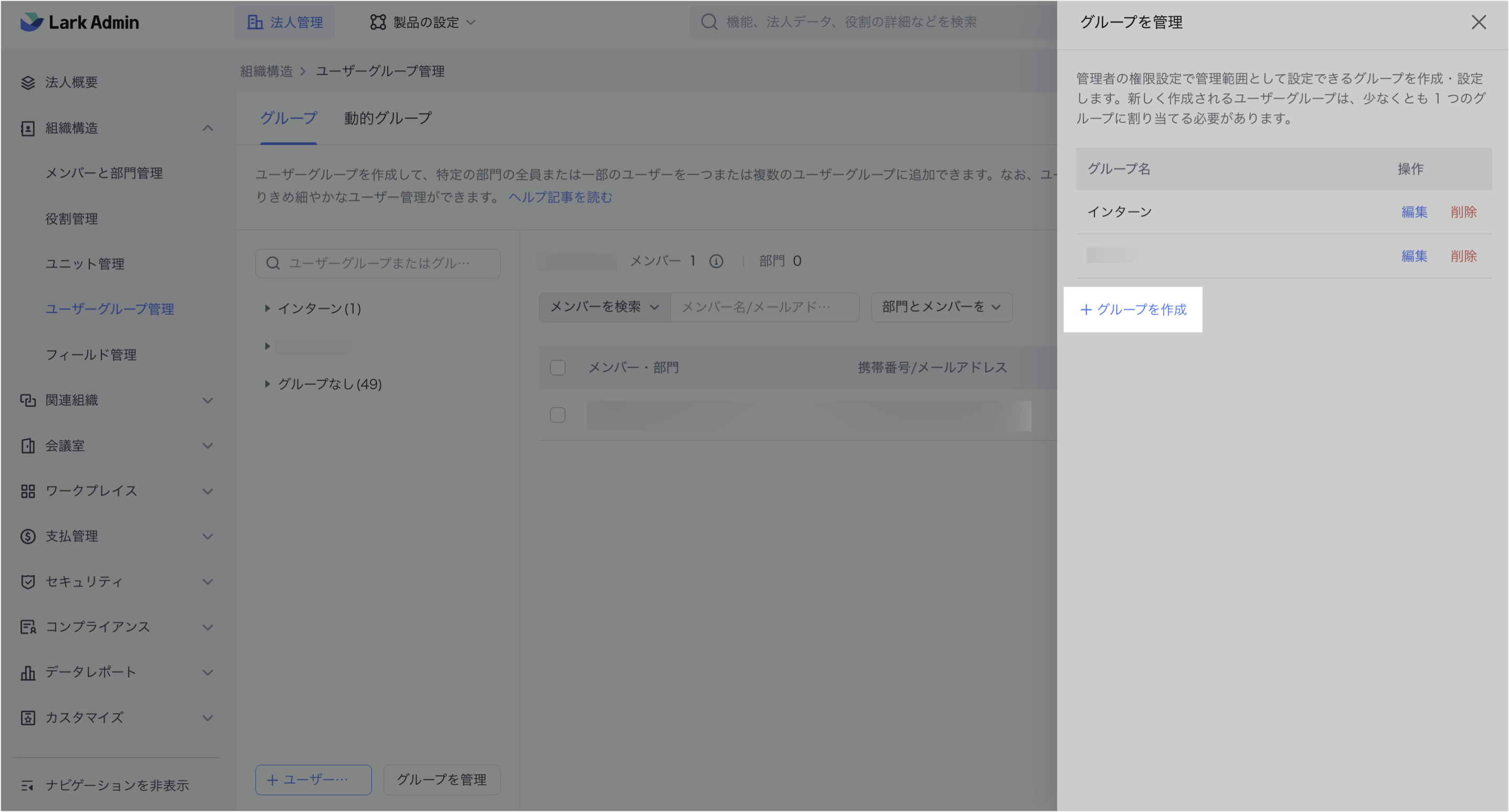The height and width of the screenshot is (812, 1509).
Task: Expand the データレポート section chevron
Action: (x=208, y=672)
